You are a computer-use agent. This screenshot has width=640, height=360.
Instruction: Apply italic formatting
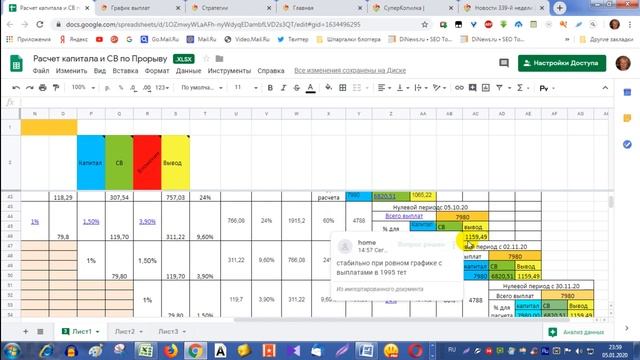[x=283, y=88]
